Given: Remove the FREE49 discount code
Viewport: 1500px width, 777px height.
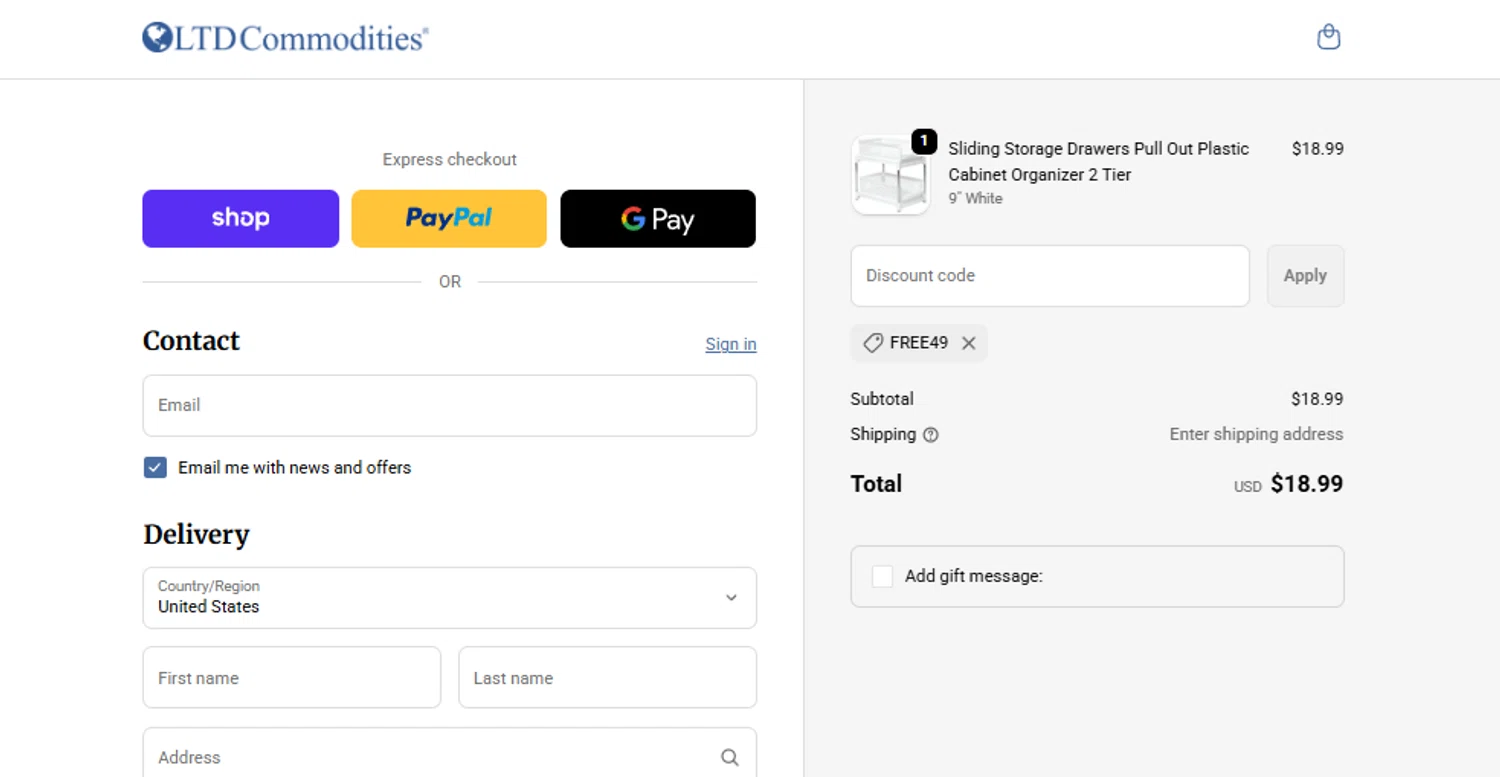Looking at the screenshot, I should [x=968, y=343].
